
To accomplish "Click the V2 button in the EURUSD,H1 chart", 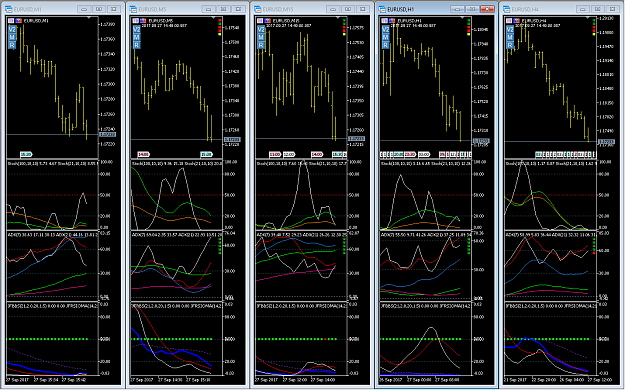I will [x=385, y=30].
